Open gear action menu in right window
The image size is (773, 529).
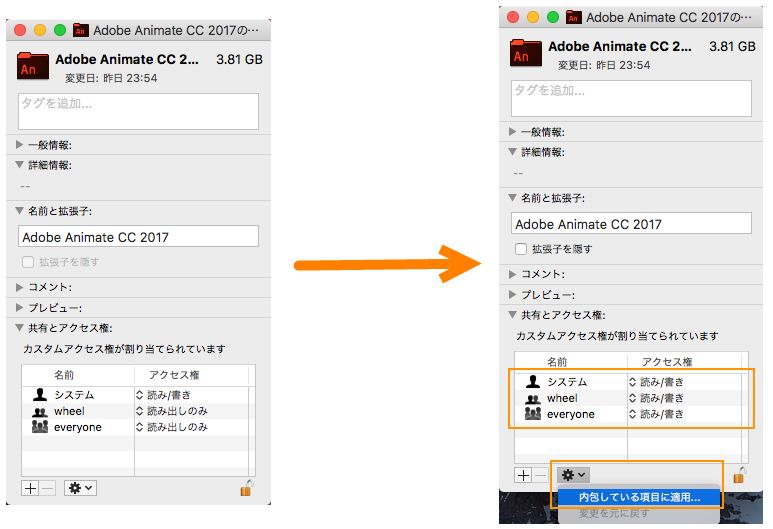click(573, 475)
